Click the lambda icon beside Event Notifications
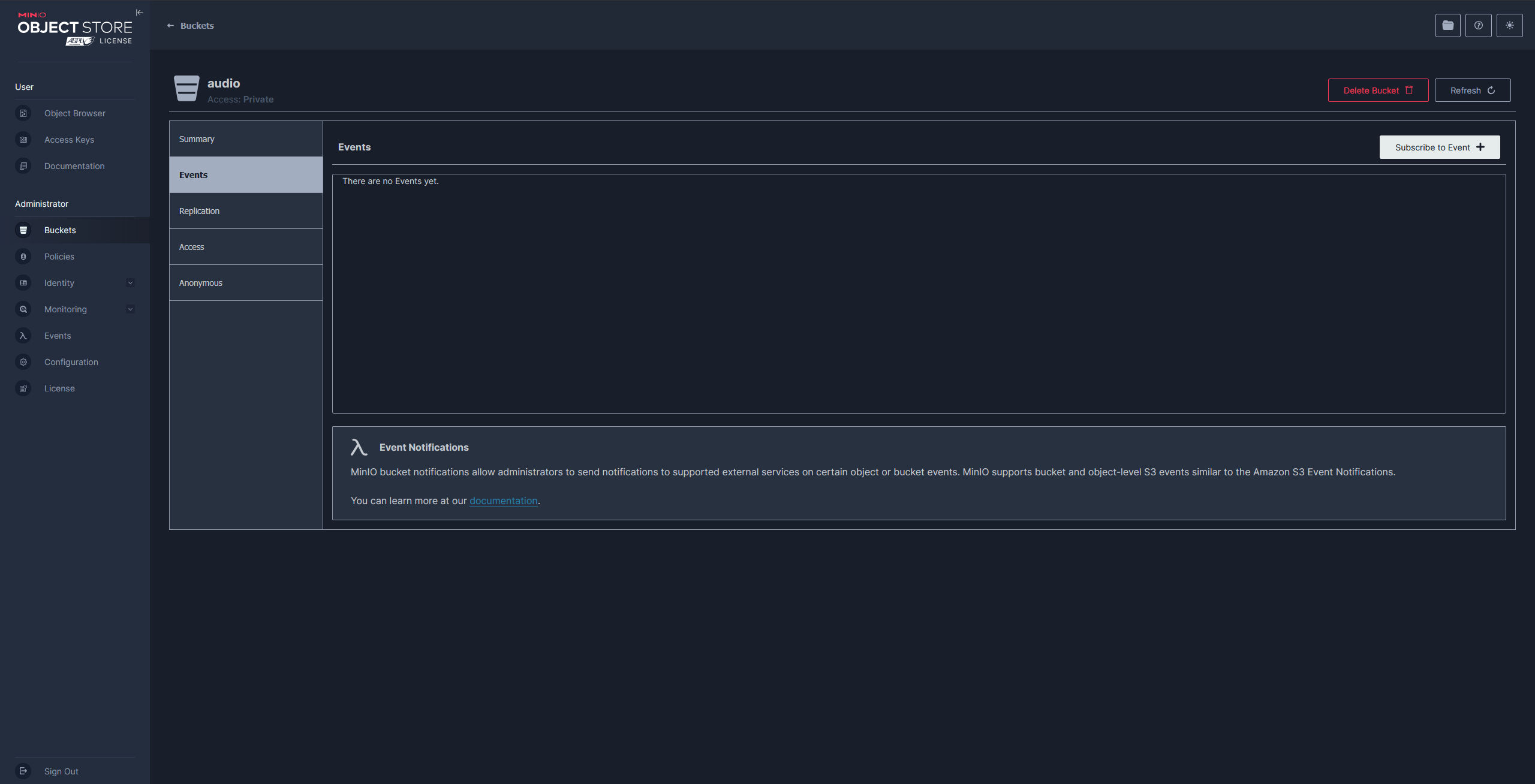Screen dimensions: 1535x784 coord(359,447)
